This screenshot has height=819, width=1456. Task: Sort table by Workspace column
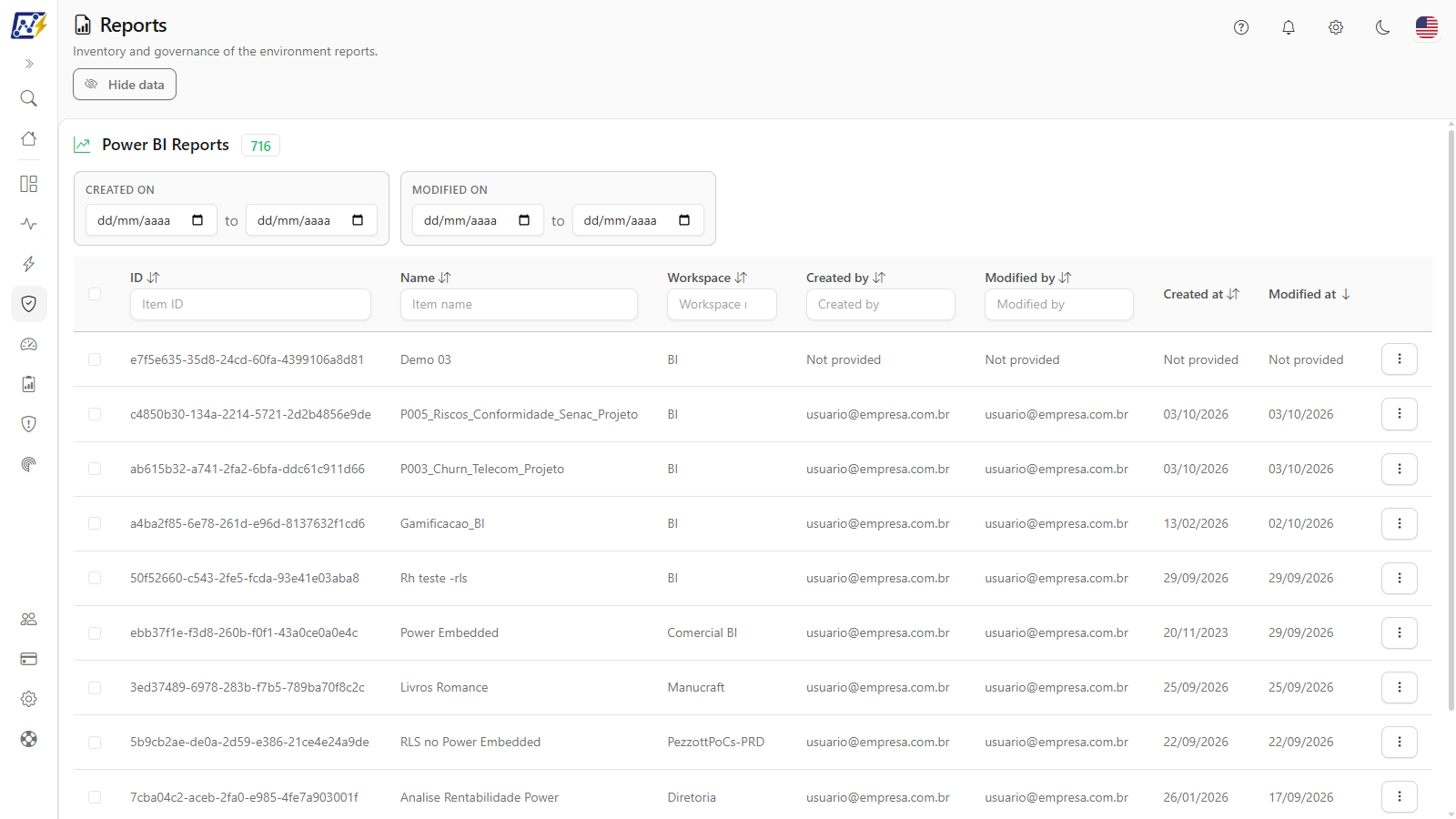click(707, 278)
